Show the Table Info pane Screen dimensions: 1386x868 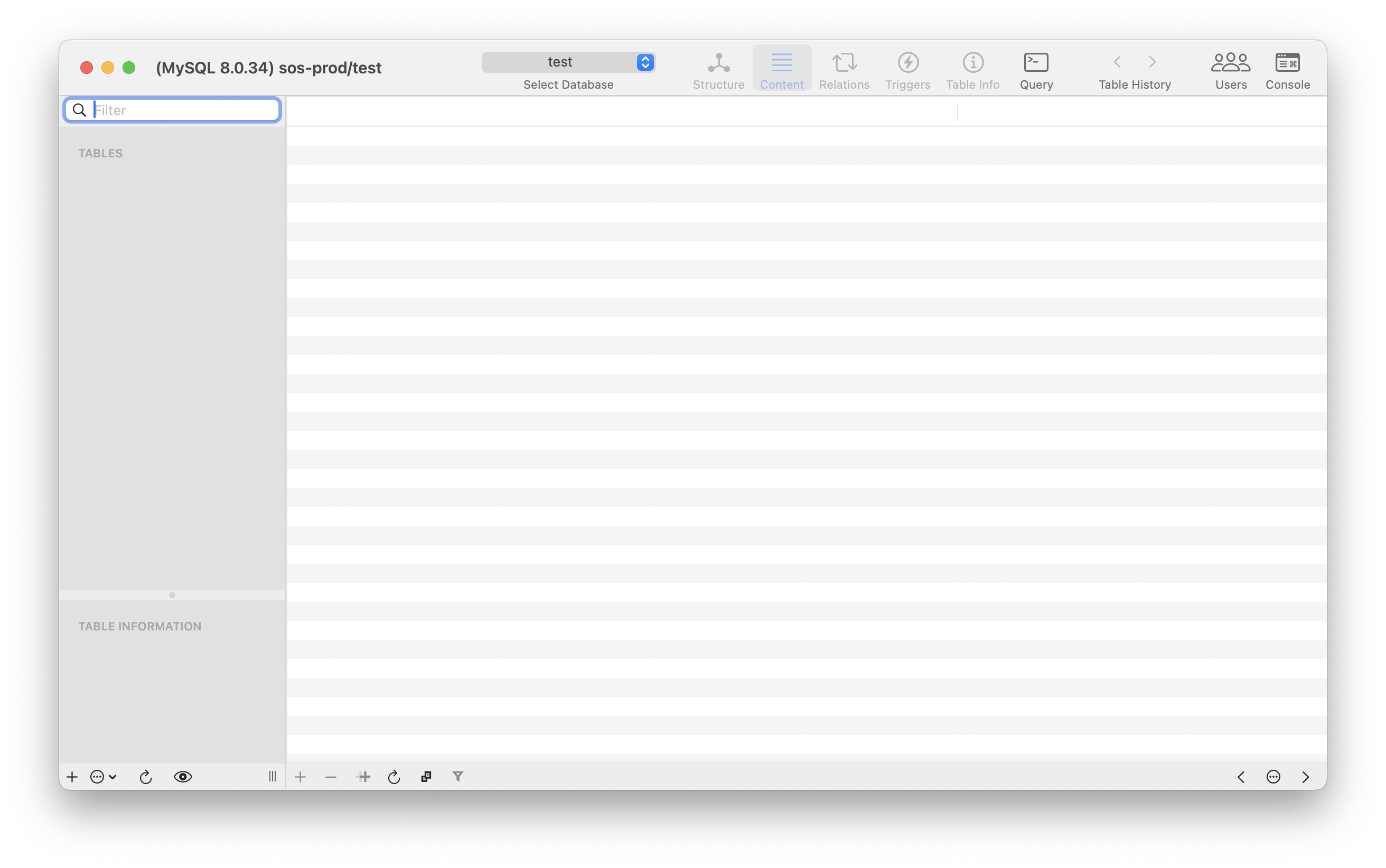(972, 70)
